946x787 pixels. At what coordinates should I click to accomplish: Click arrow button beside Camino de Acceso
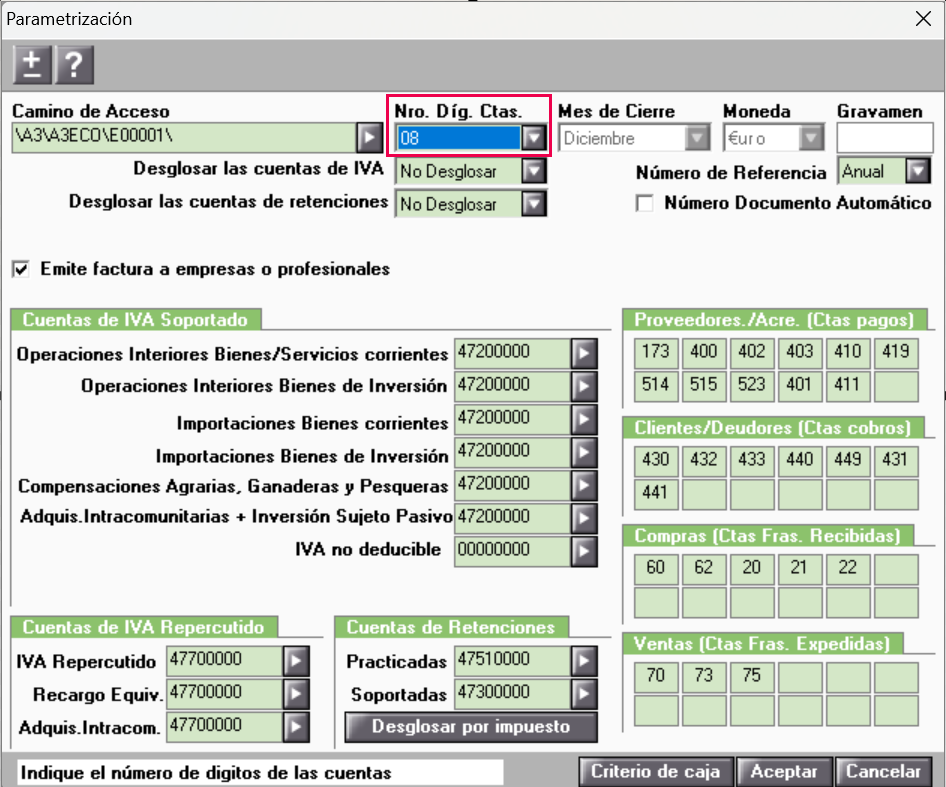coord(370,137)
